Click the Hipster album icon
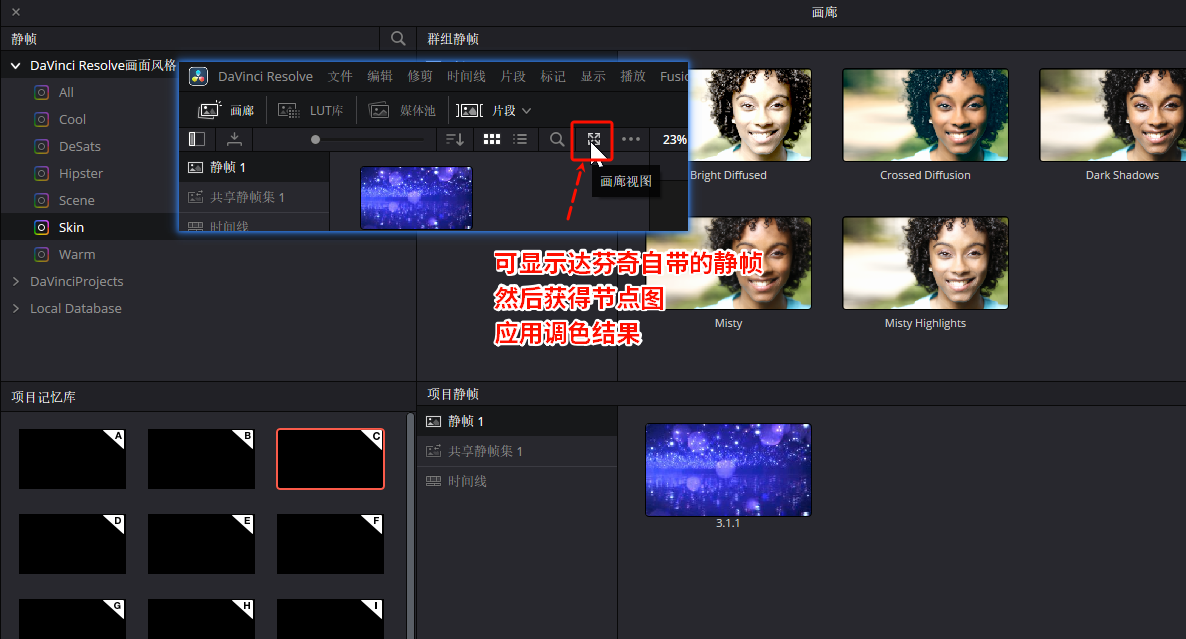The image size is (1186, 639). 42,174
